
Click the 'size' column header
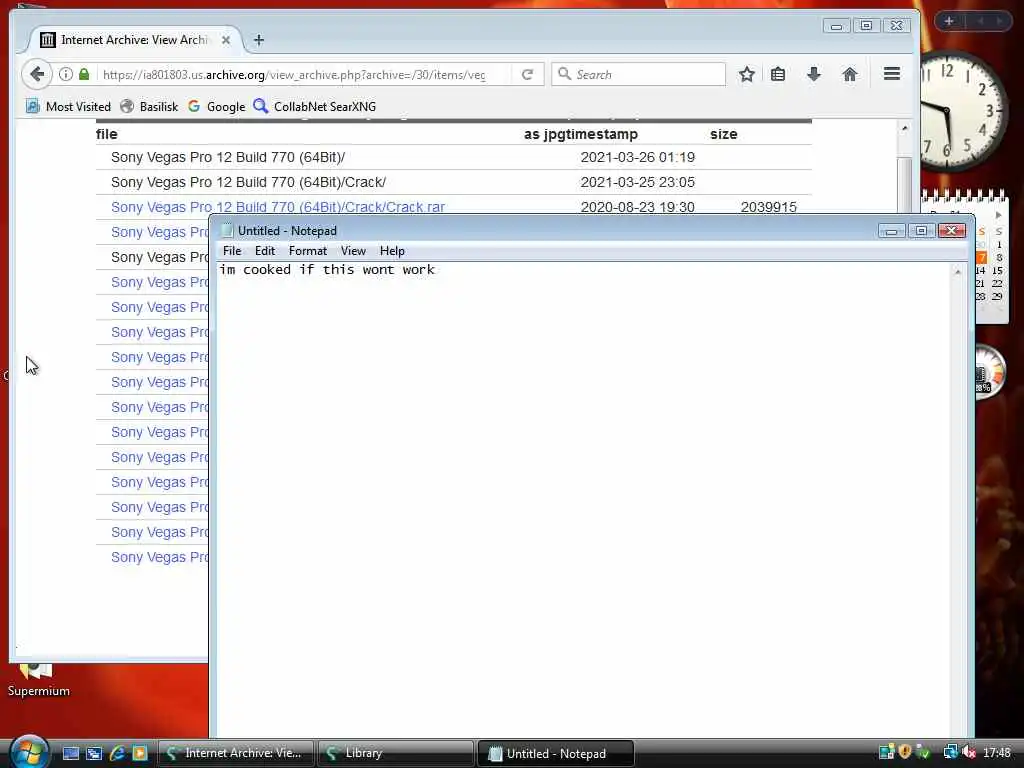(x=724, y=134)
